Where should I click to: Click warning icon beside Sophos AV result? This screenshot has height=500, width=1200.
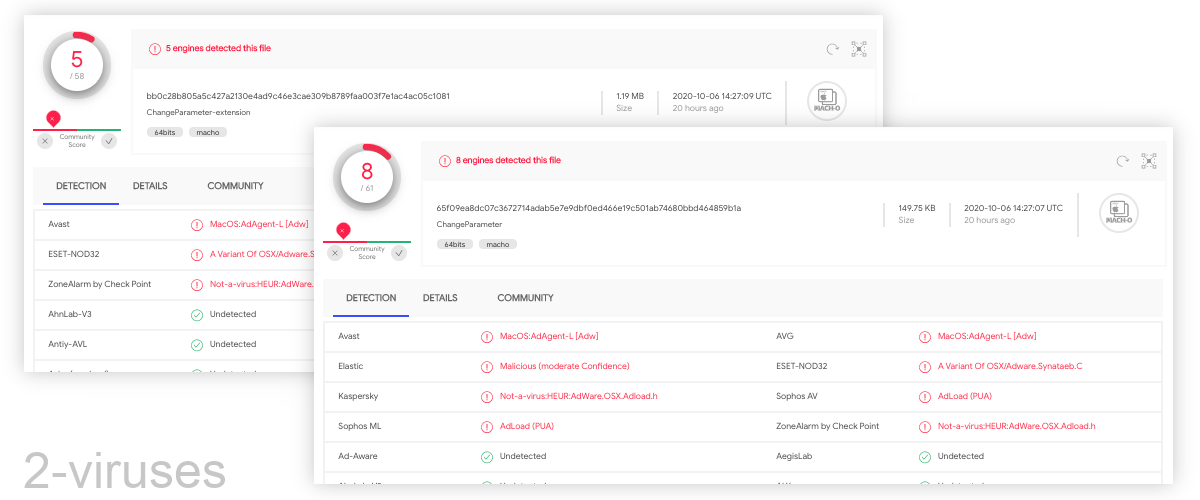pos(925,397)
